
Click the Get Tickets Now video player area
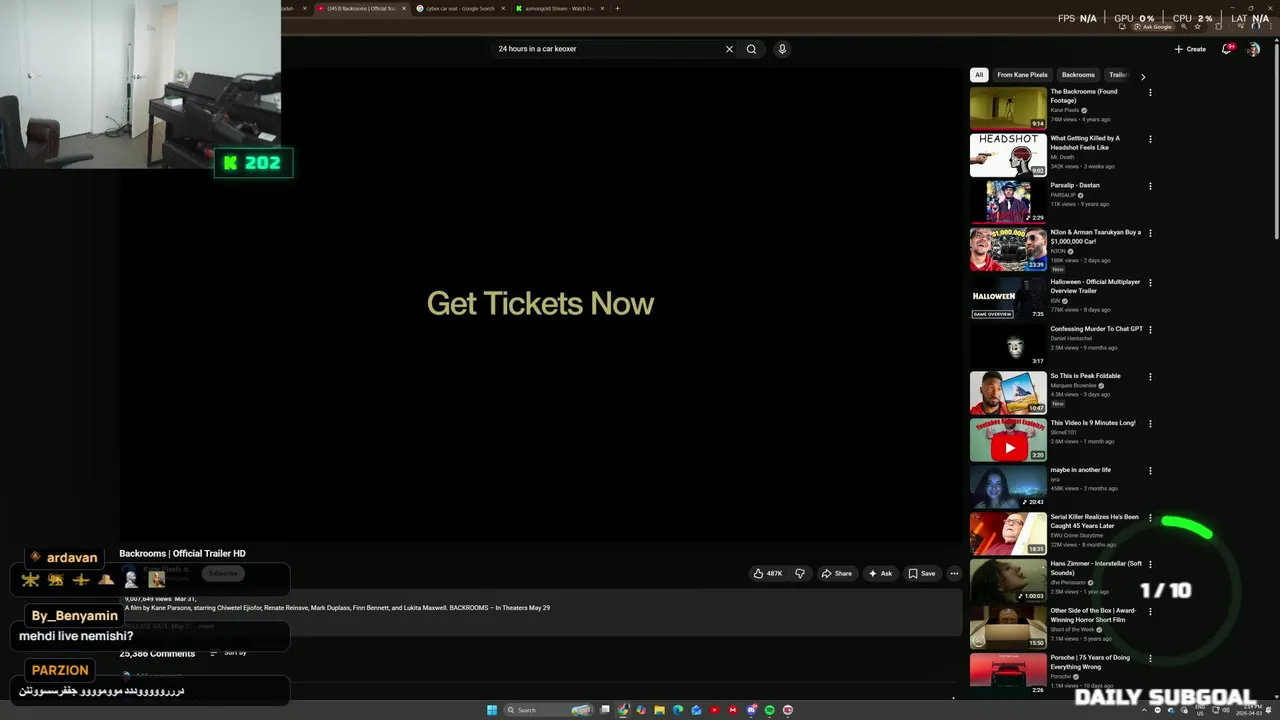pyautogui.click(x=540, y=303)
